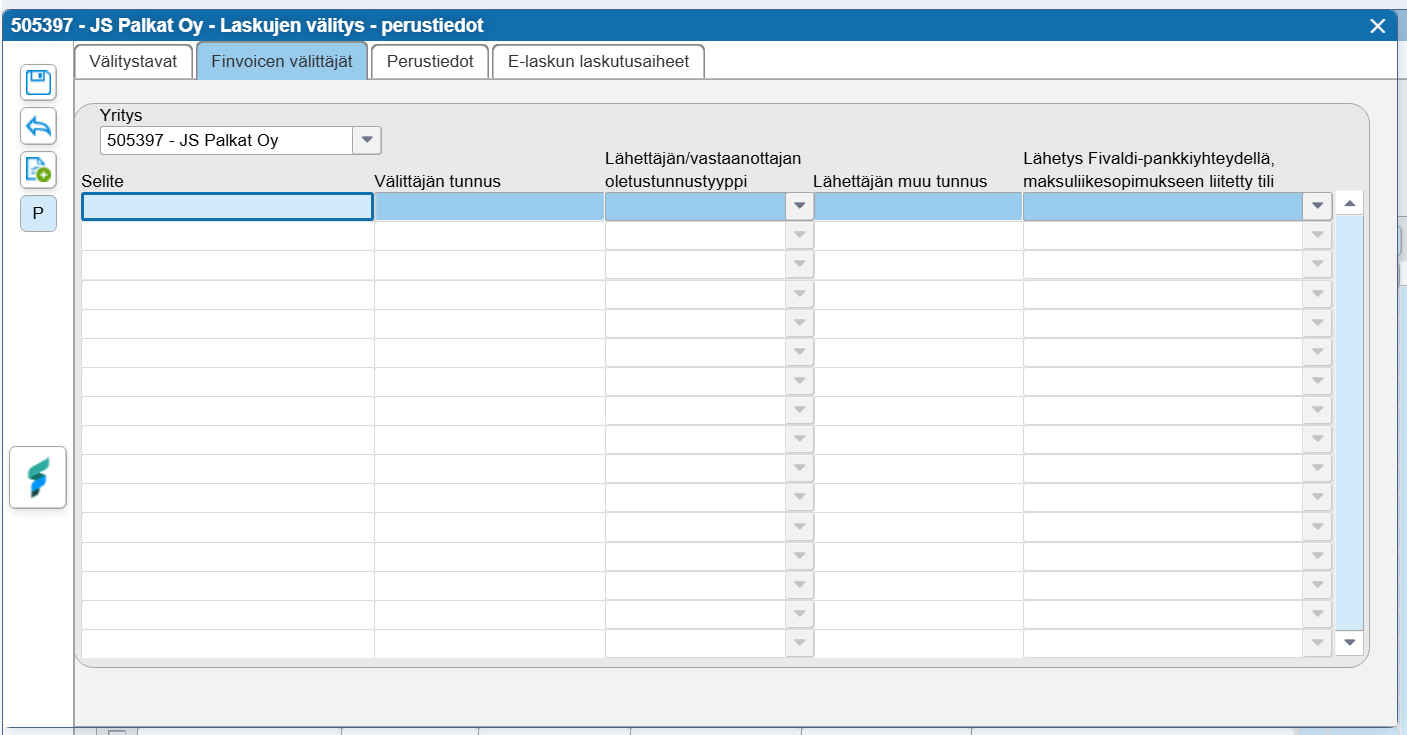The width and height of the screenshot is (1407, 735).
Task: Click Lähetys Fivaldi-pankkiyhteydellä column header
Action: tap(1149, 170)
